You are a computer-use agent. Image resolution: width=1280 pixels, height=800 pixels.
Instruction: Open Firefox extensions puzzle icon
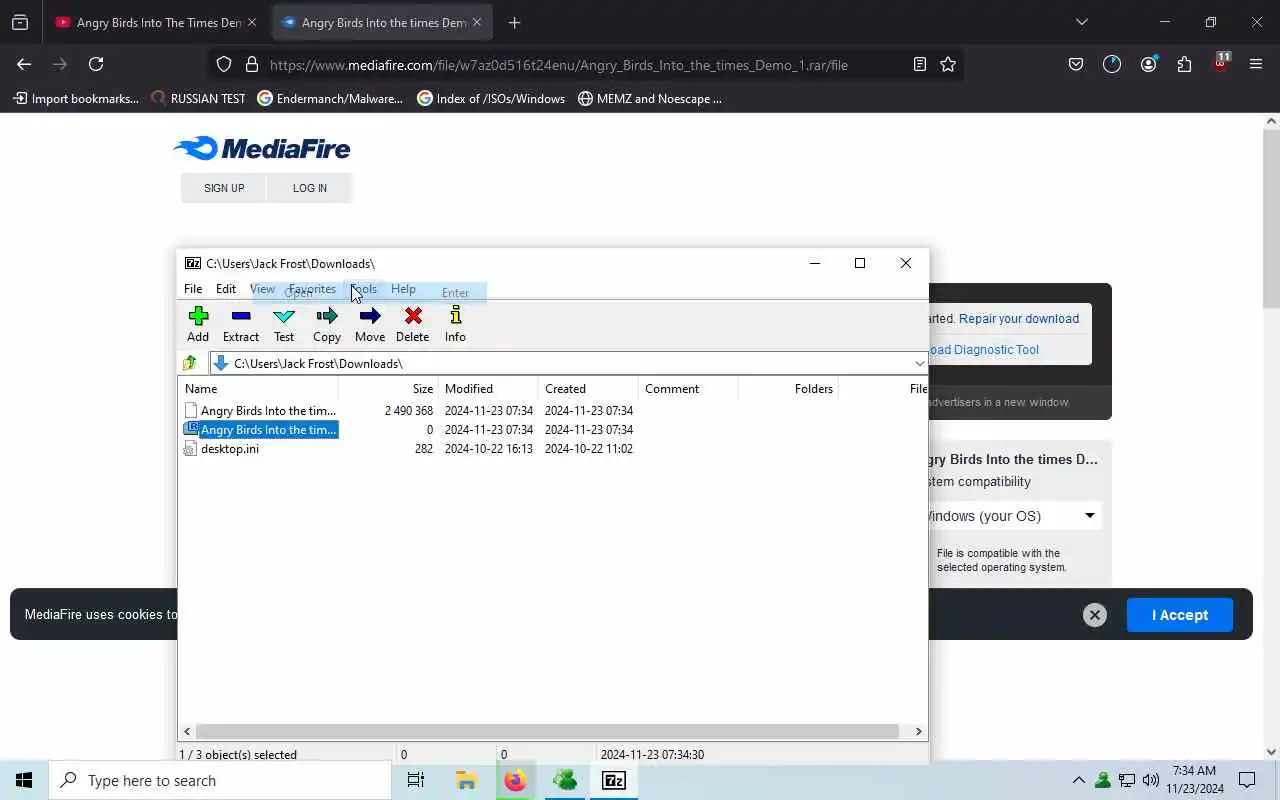[1184, 64]
